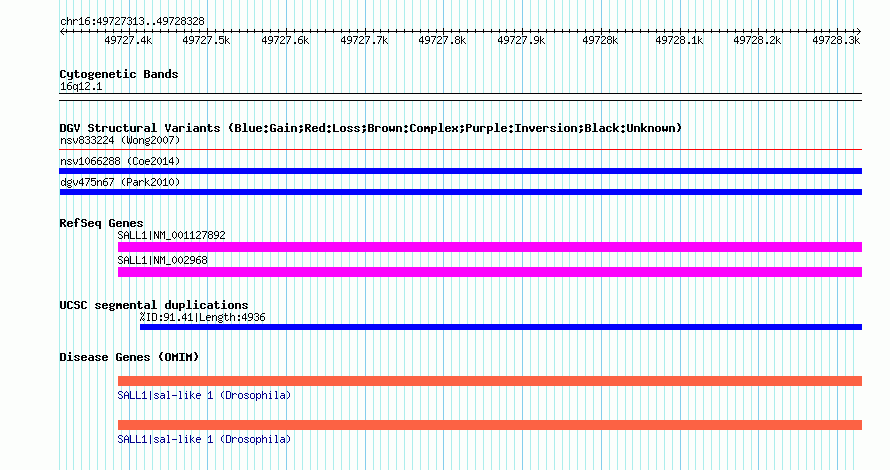The height and width of the screenshot is (470, 890).
Task: Click the 49728.2k ruler tick label
Action: (x=757, y=40)
